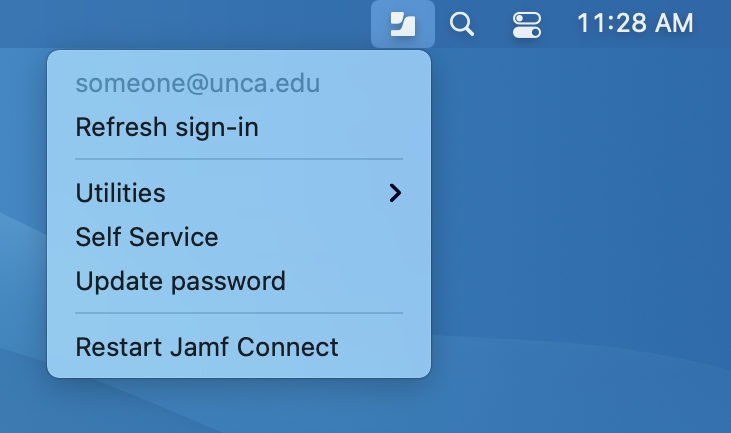Image resolution: width=731 pixels, height=433 pixels.
Task: Select Restart Jamf Connect
Action: [207, 347]
